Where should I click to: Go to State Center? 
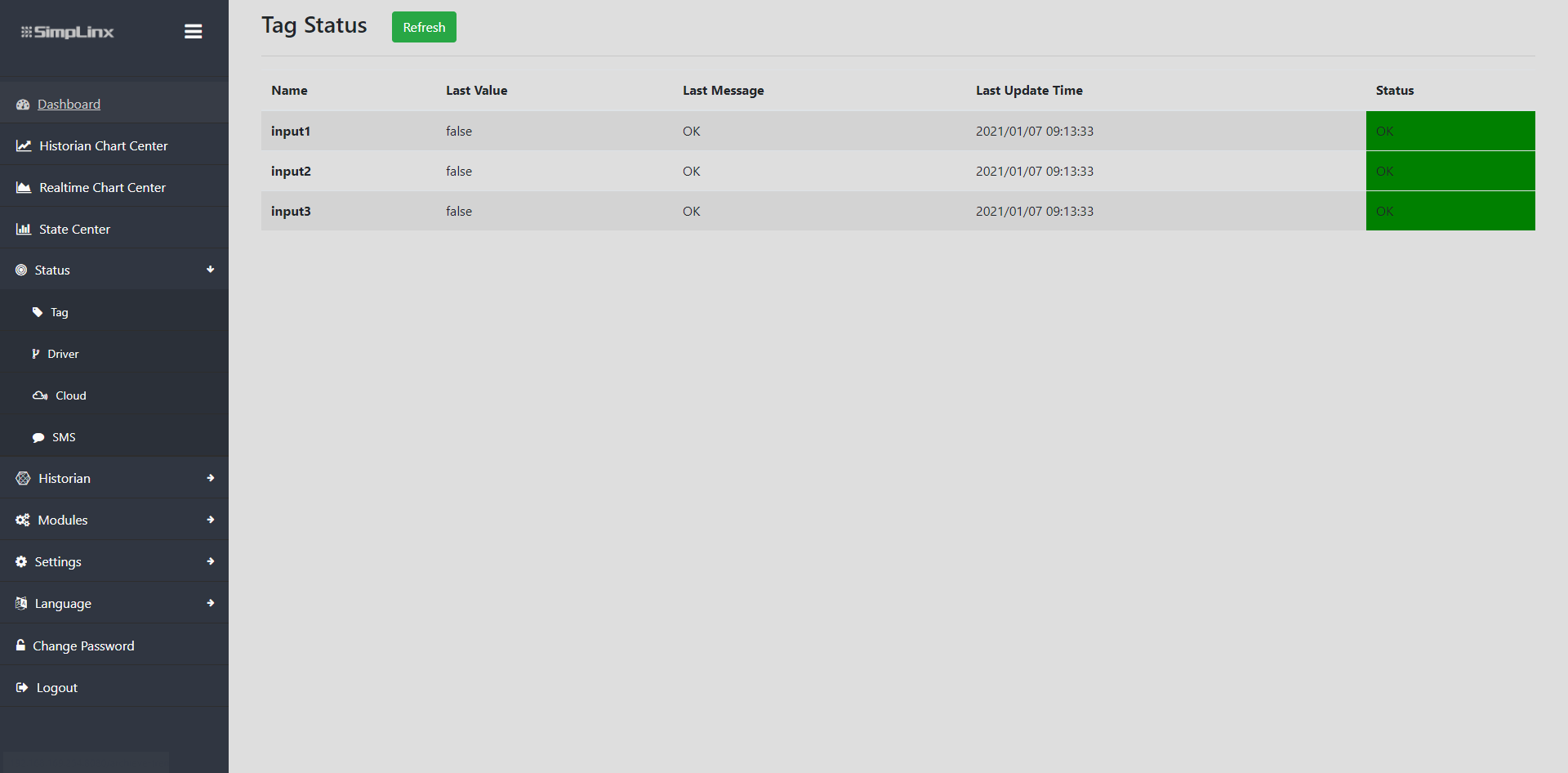(x=74, y=229)
